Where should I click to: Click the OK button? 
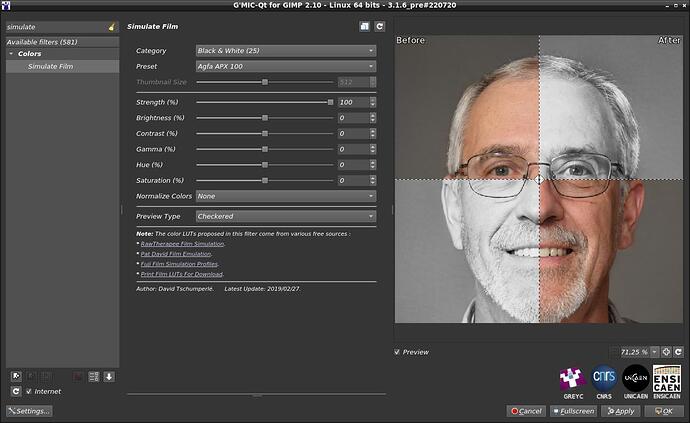pos(664,411)
